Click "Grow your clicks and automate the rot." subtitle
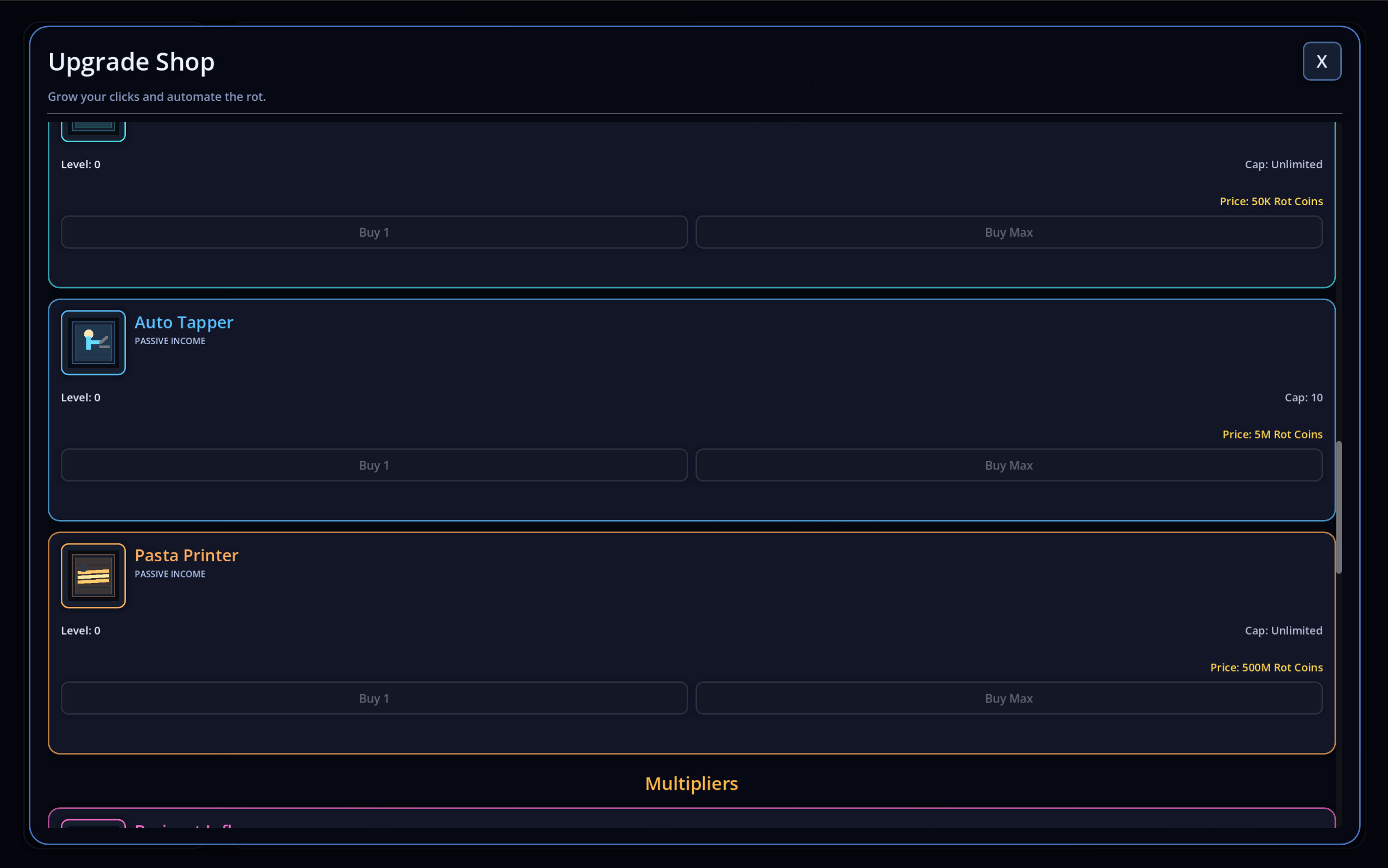Image resolution: width=1388 pixels, height=868 pixels. [x=157, y=97]
